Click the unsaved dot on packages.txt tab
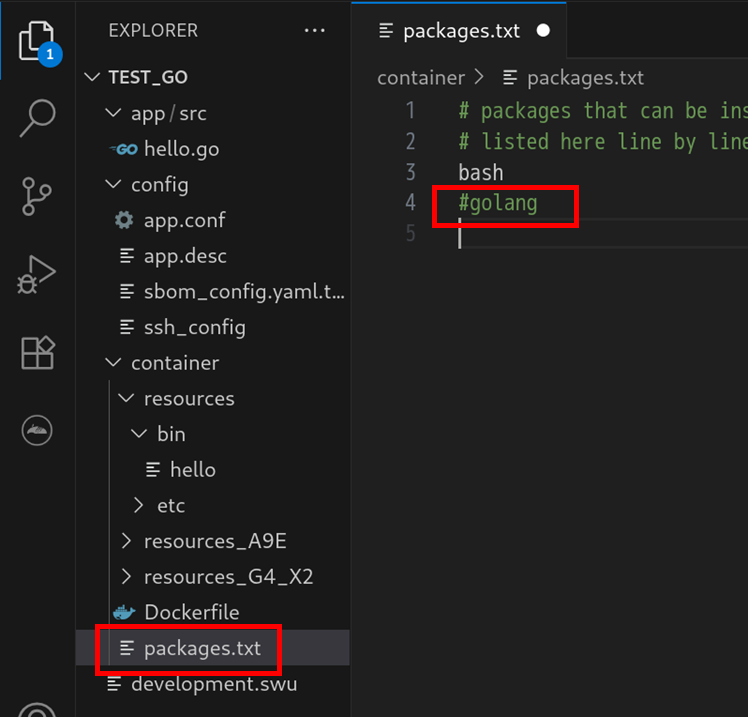 543,31
